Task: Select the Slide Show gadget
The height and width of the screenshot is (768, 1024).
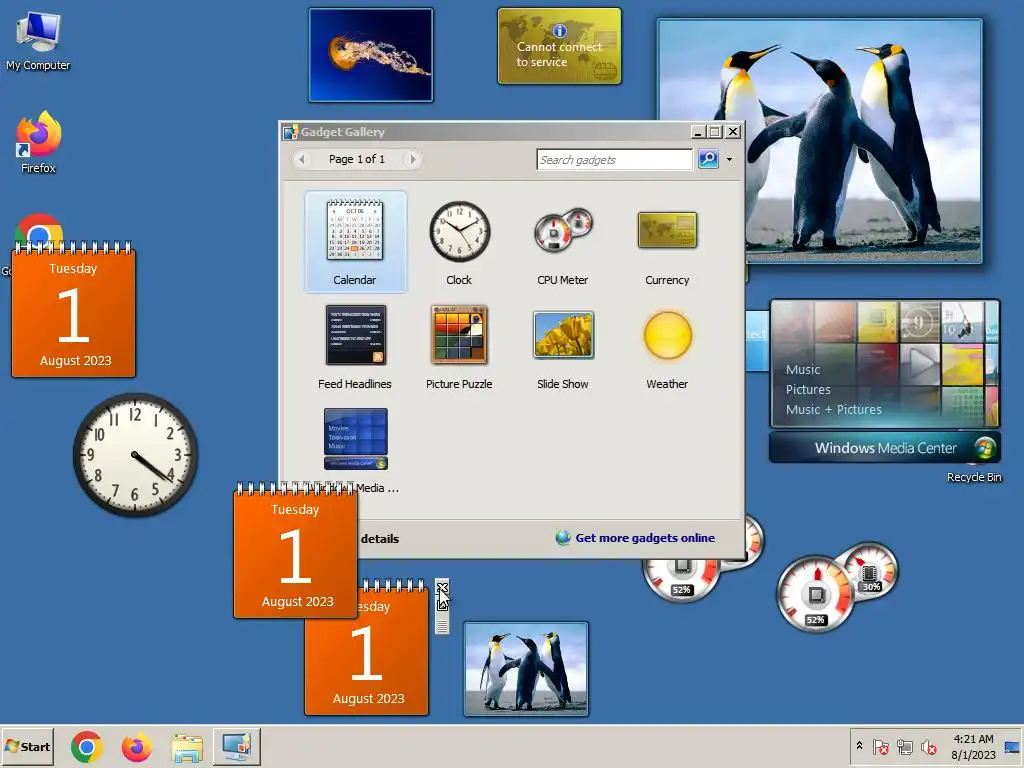Action: click(x=562, y=346)
